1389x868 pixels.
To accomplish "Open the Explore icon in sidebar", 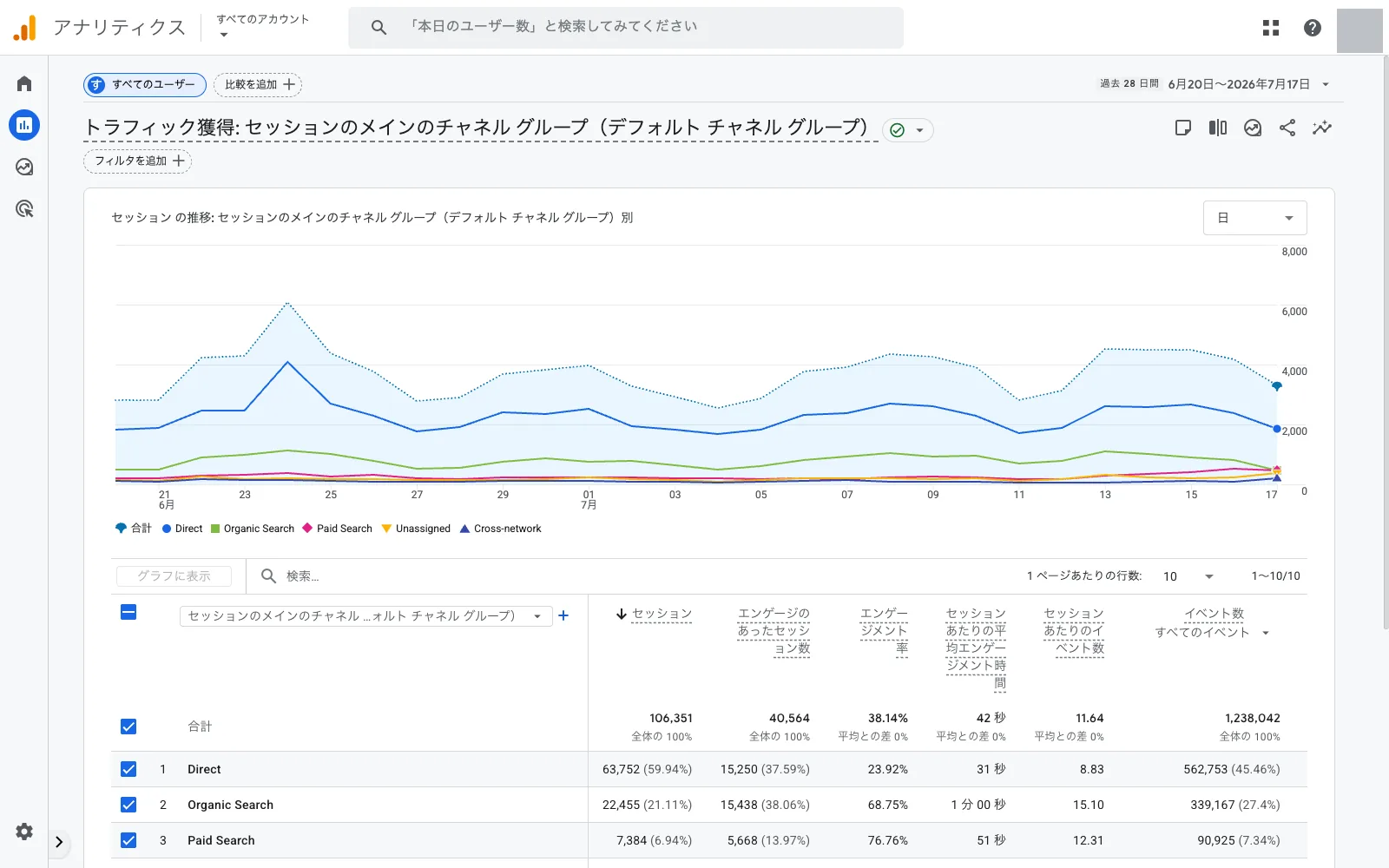I will coord(24,167).
